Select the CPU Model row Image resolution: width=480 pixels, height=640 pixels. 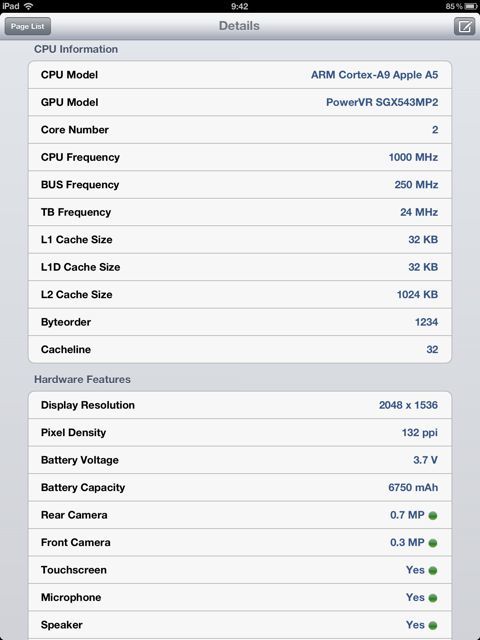(240, 75)
